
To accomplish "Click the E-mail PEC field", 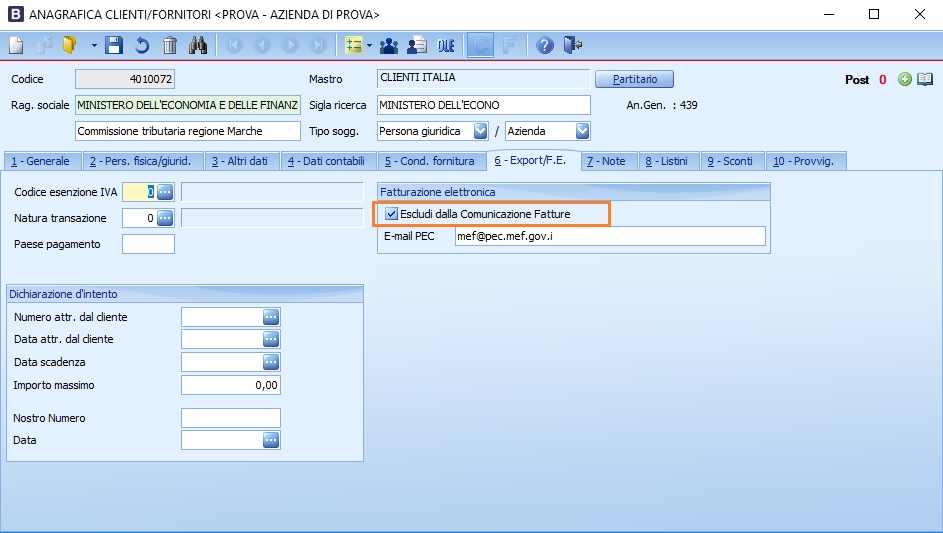I will (x=610, y=236).
